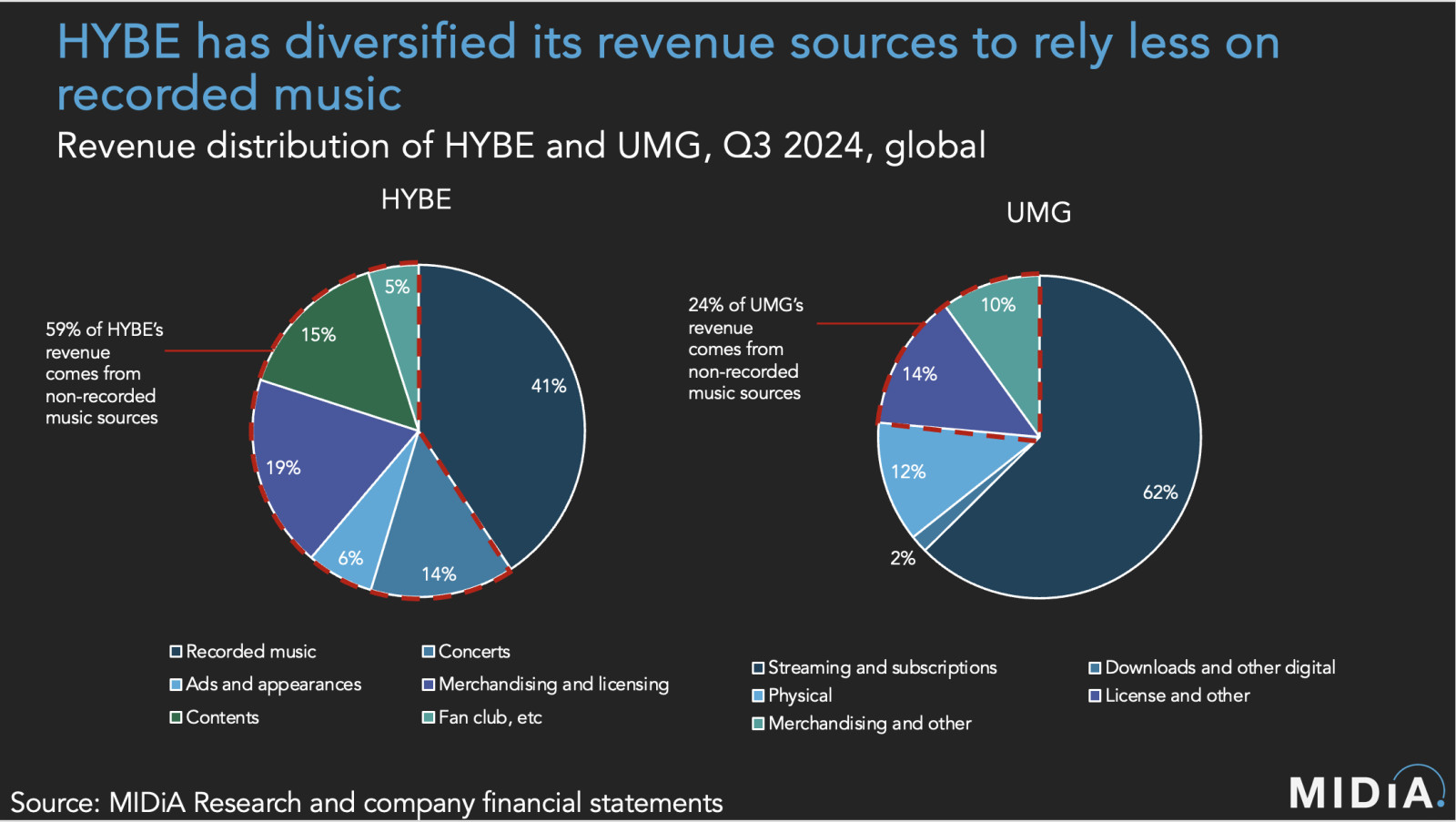Click the 'Streaming and subscriptions' legend label
The width and height of the screenshot is (1456, 822).
coord(883,668)
